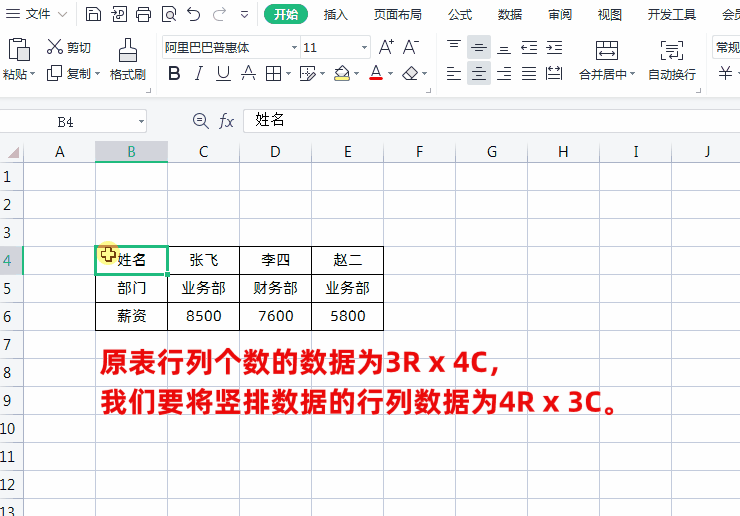Open the 视图 tab

pyautogui.click(x=609, y=15)
